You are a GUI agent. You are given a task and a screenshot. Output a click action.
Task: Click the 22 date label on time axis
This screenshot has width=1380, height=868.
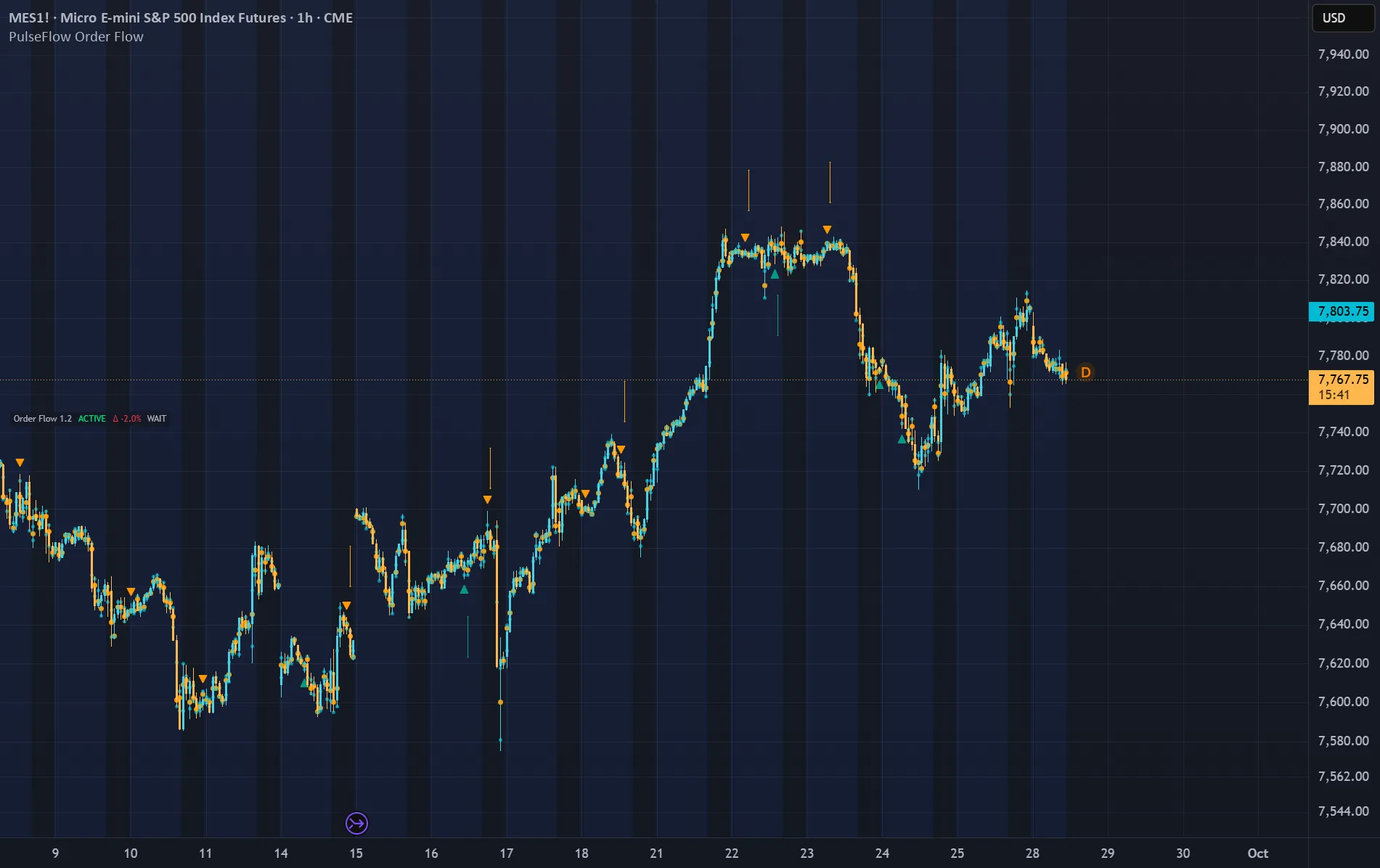point(732,853)
